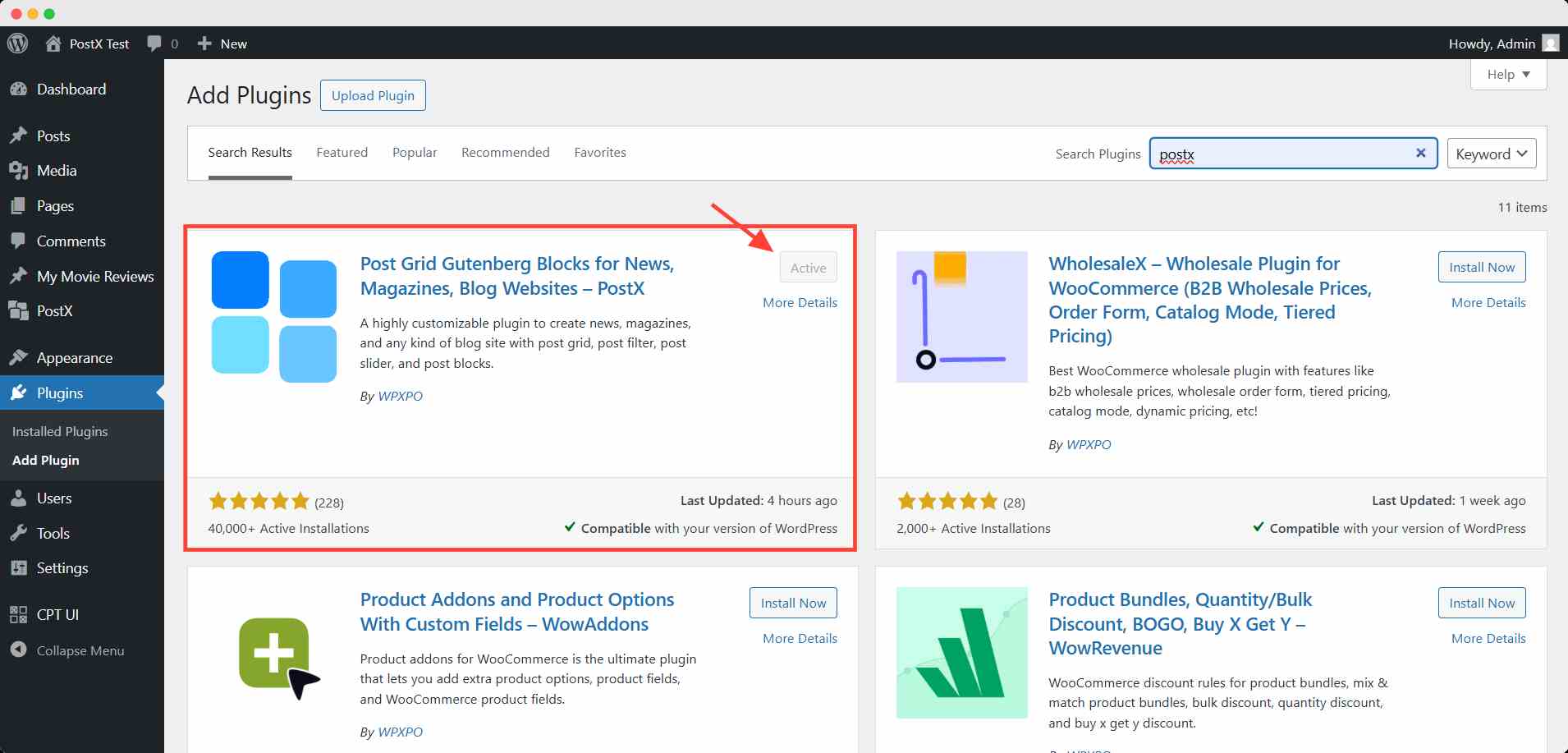Open the New content menu
This screenshot has width=1568, height=753.
(x=222, y=44)
